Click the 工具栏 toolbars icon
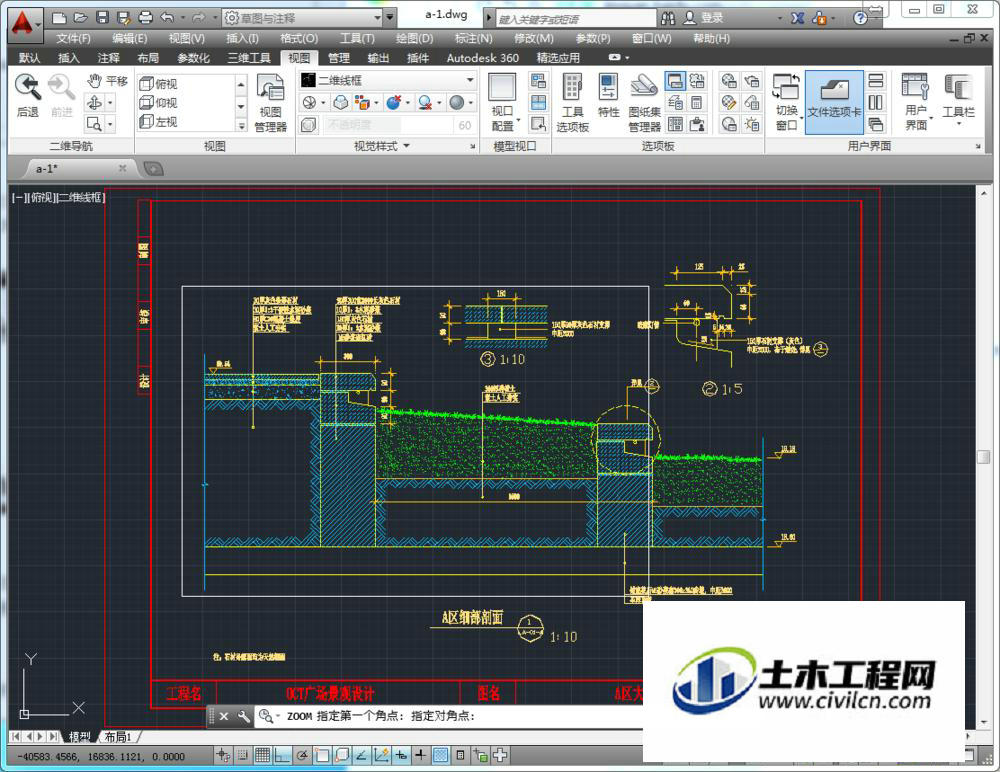The image size is (1000, 772). click(959, 99)
